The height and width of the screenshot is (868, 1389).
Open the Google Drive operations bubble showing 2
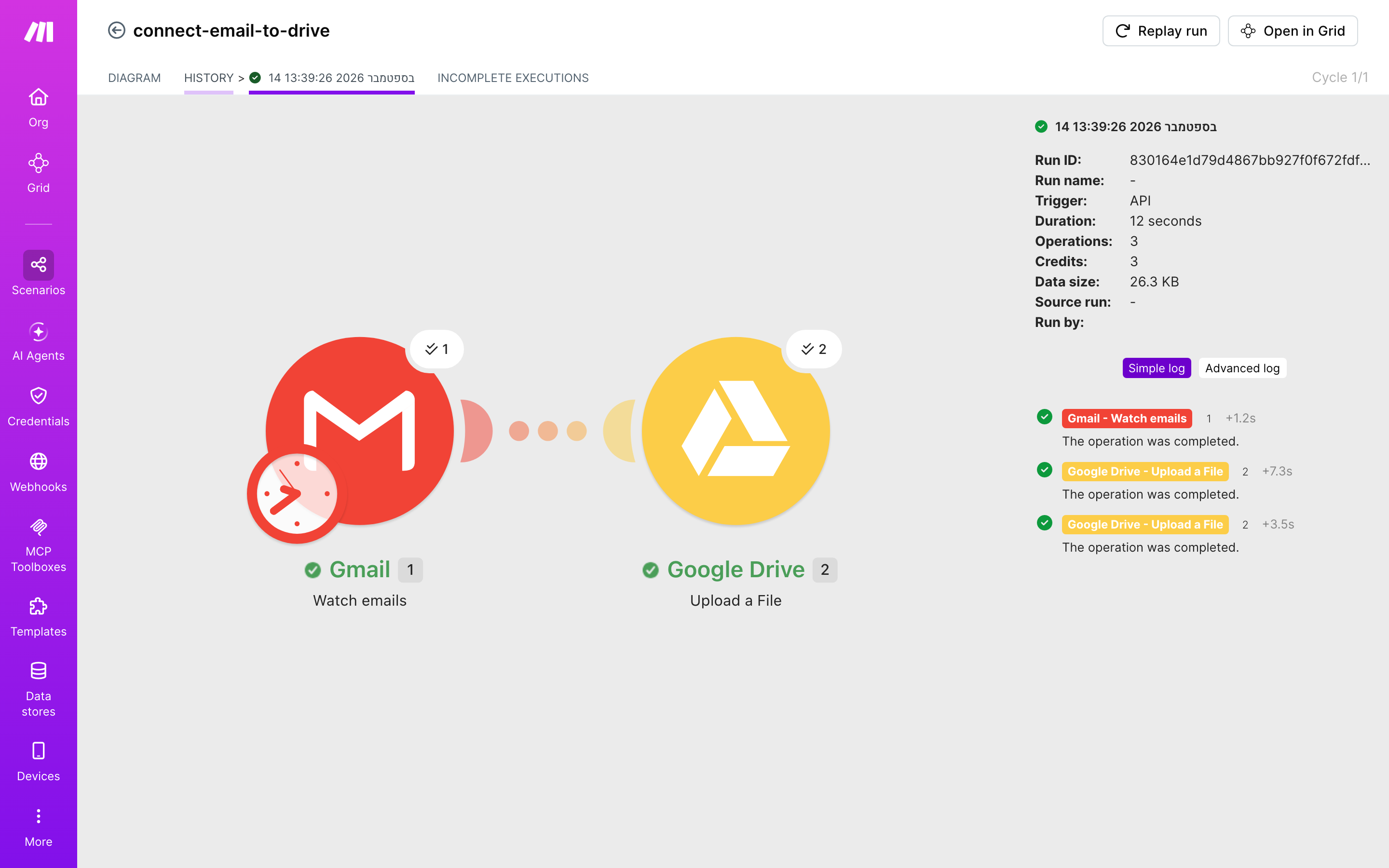coord(813,349)
